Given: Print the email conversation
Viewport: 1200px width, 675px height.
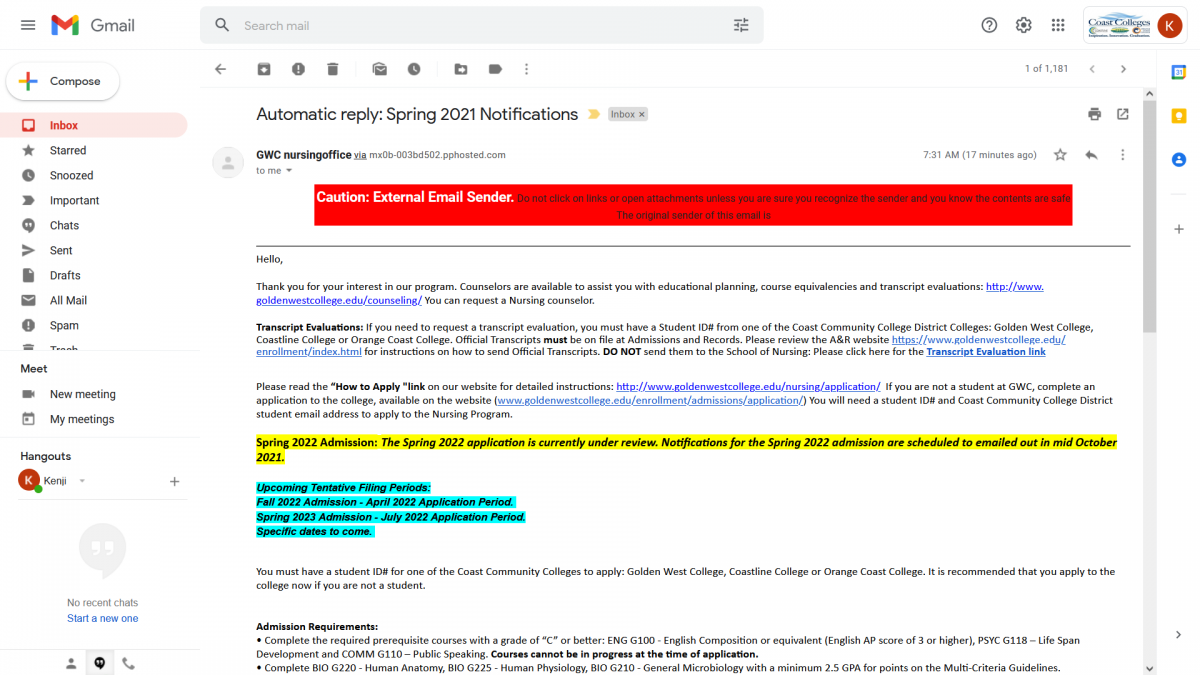Looking at the screenshot, I should pos(1095,114).
